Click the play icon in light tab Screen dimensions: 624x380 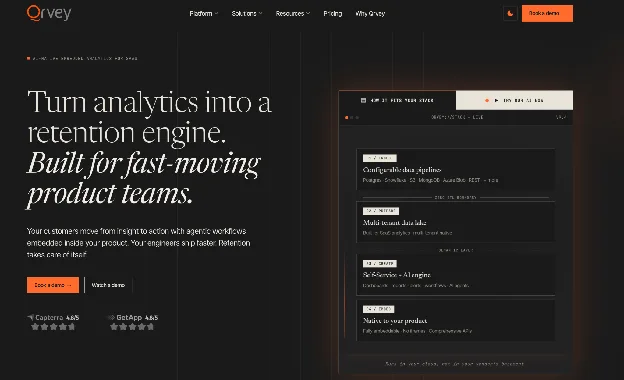coord(496,101)
